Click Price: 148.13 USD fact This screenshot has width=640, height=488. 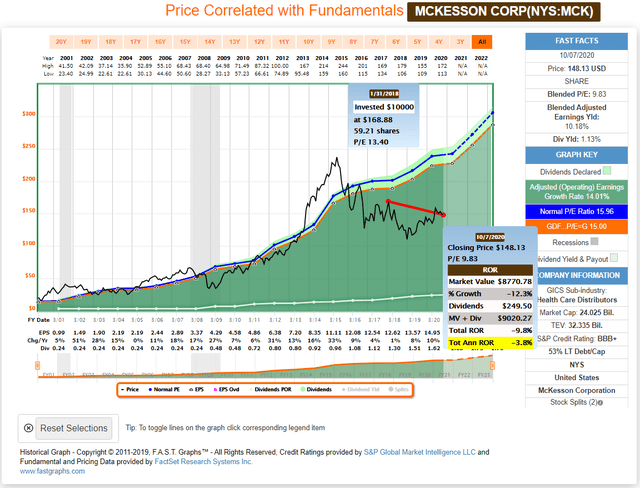(x=576, y=69)
